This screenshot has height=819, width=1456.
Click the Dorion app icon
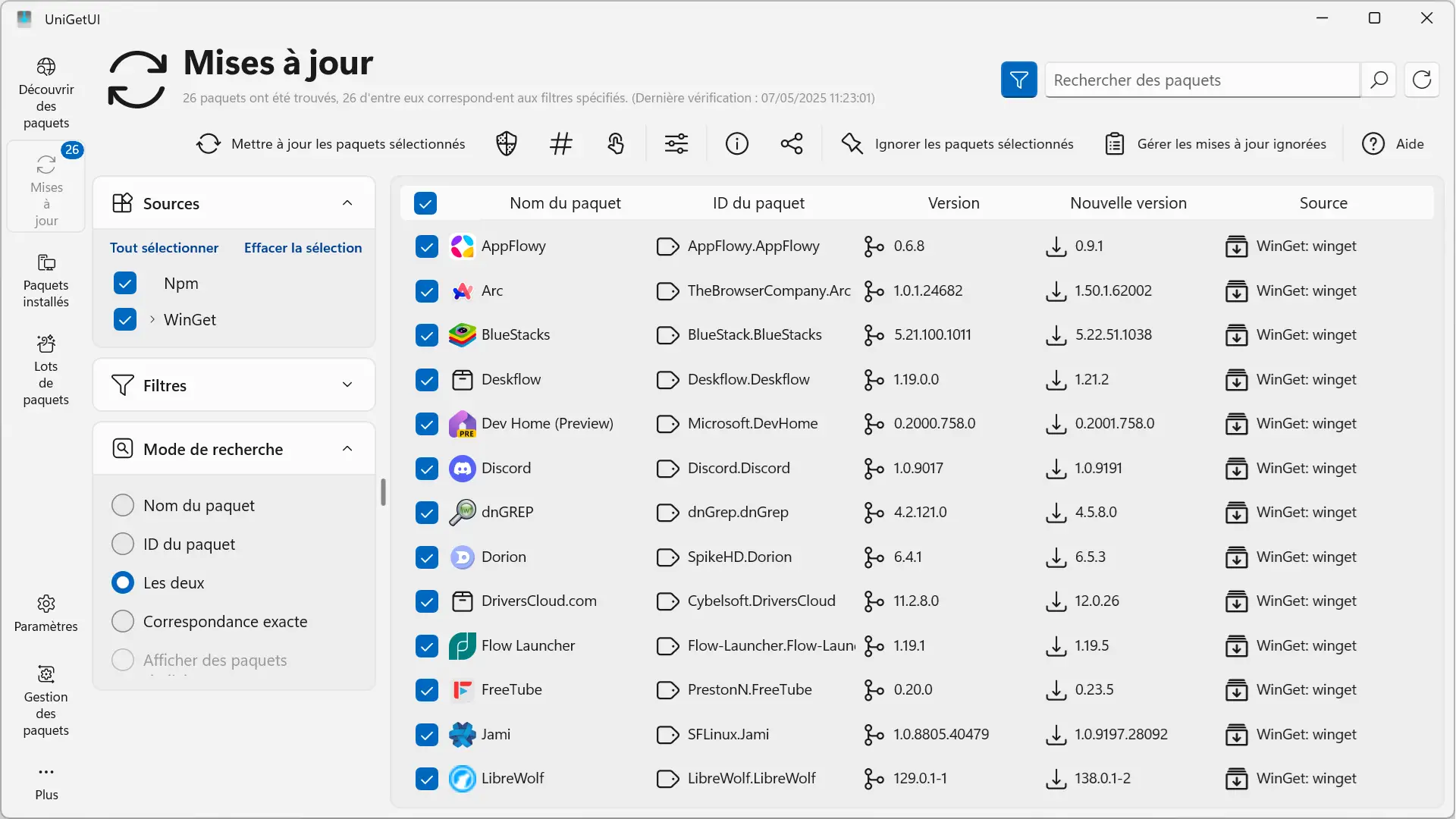(x=463, y=557)
